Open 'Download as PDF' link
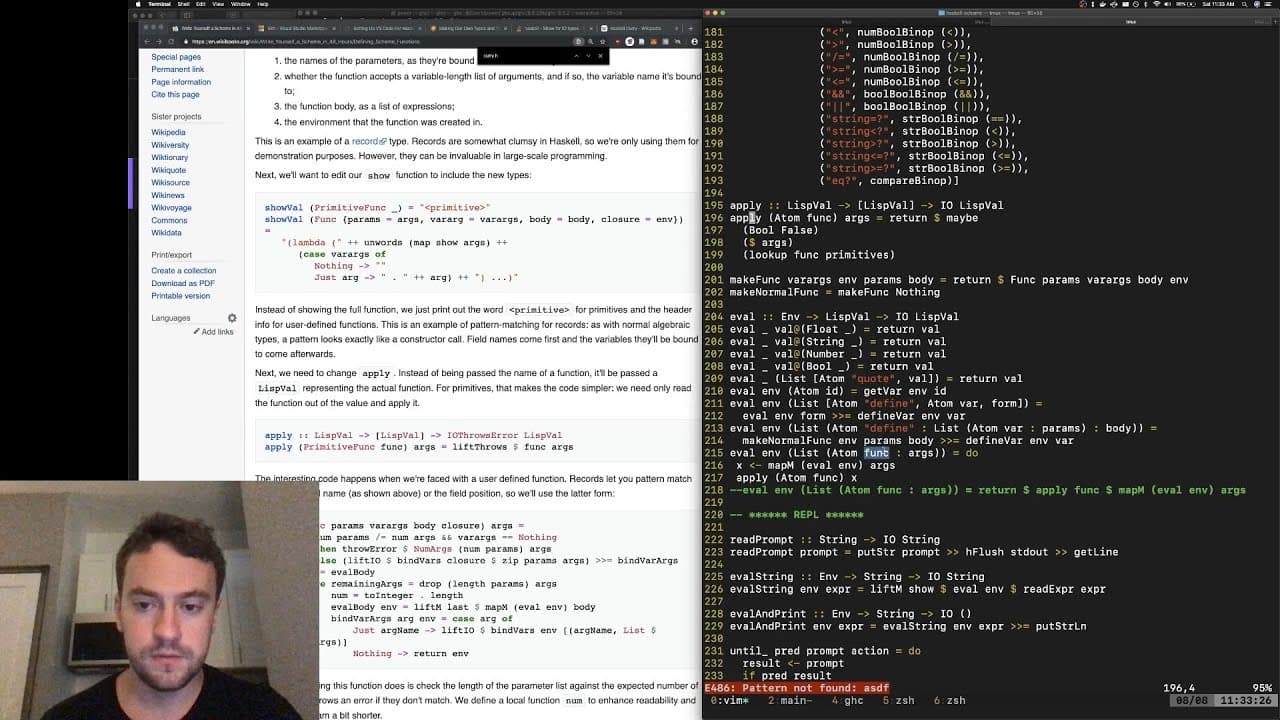Image resolution: width=1280 pixels, height=720 pixels. point(182,283)
